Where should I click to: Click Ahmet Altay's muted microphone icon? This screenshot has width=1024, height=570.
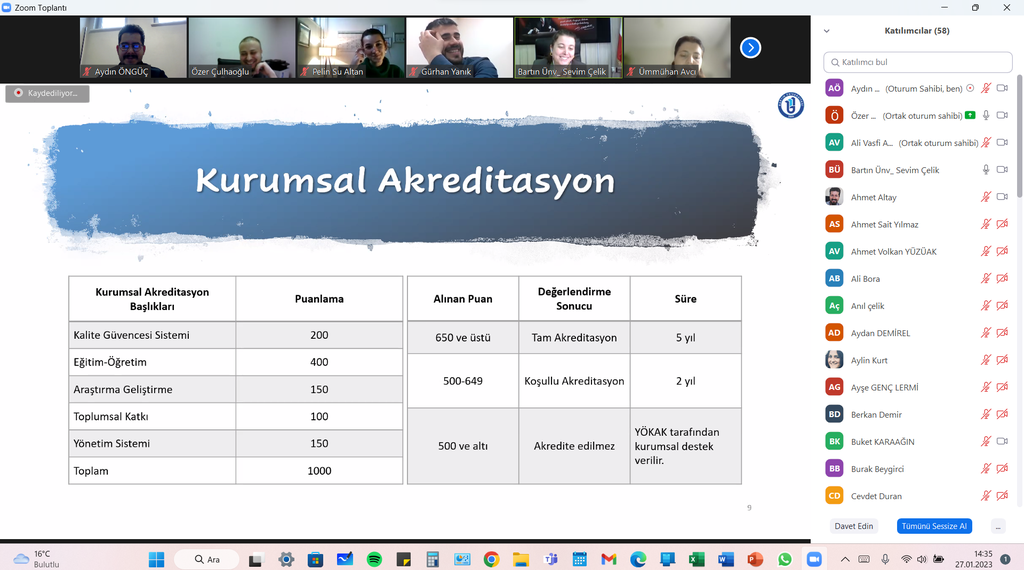(x=986, y=197)
